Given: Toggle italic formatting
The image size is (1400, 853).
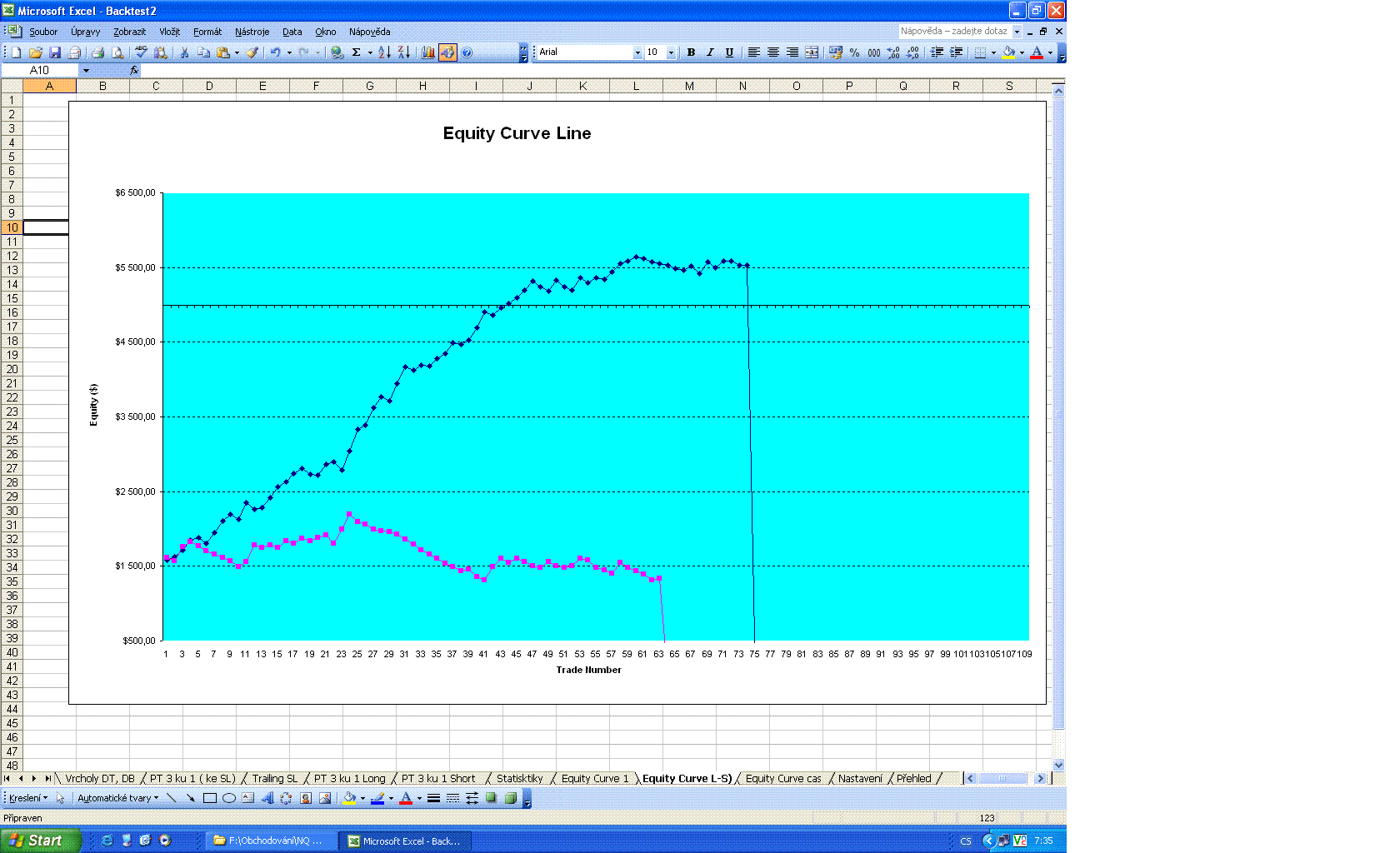Looking at the screenshot, I should click(710, 52).
